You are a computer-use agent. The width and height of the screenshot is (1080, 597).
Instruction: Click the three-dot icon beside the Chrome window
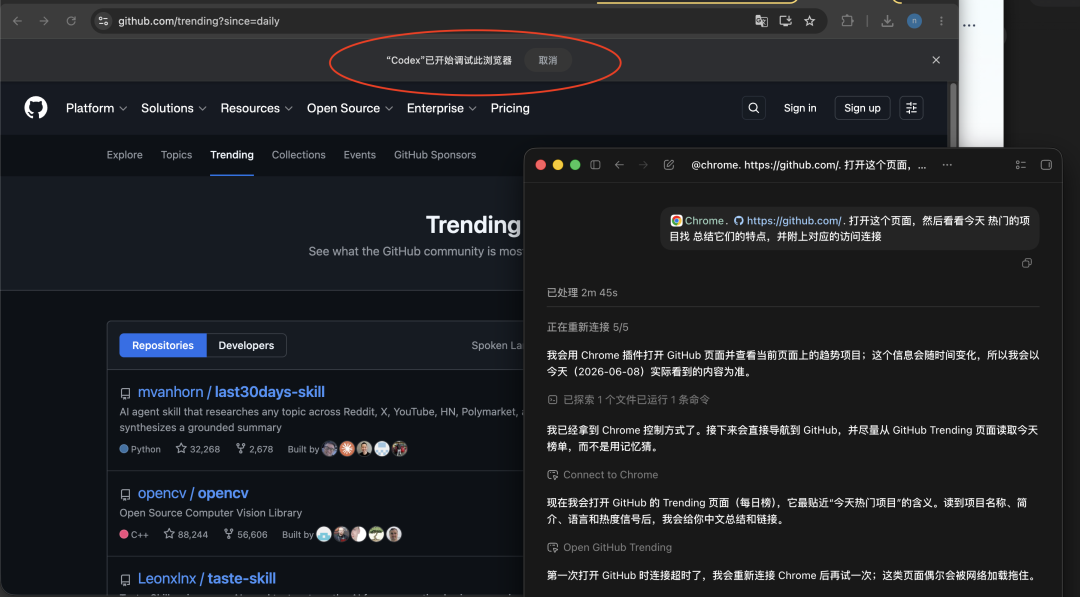coord(969,25)
